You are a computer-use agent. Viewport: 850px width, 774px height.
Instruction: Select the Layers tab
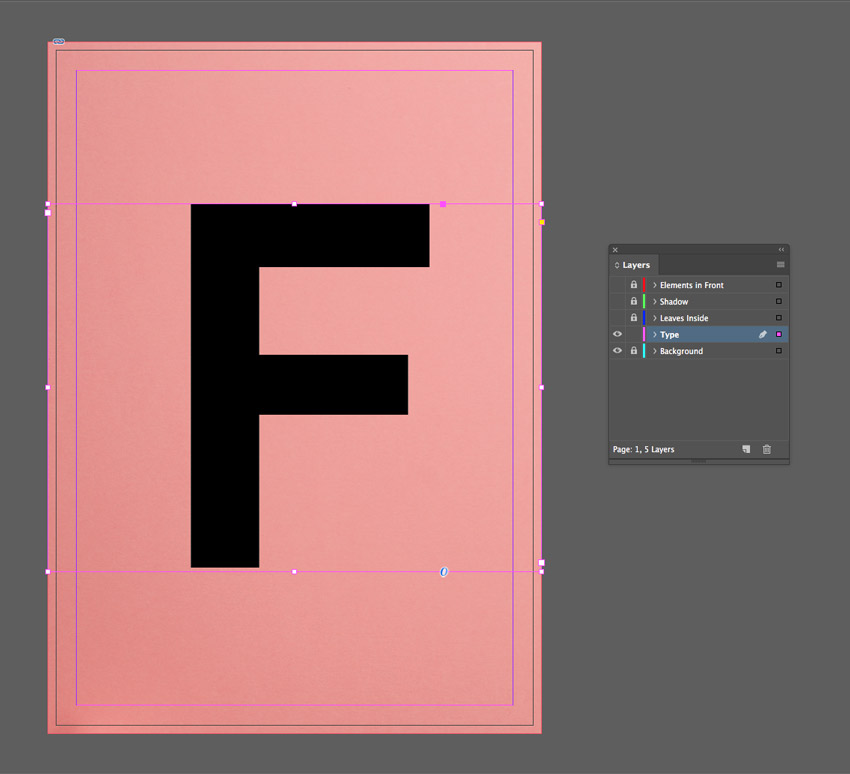[x=636, y=265]
